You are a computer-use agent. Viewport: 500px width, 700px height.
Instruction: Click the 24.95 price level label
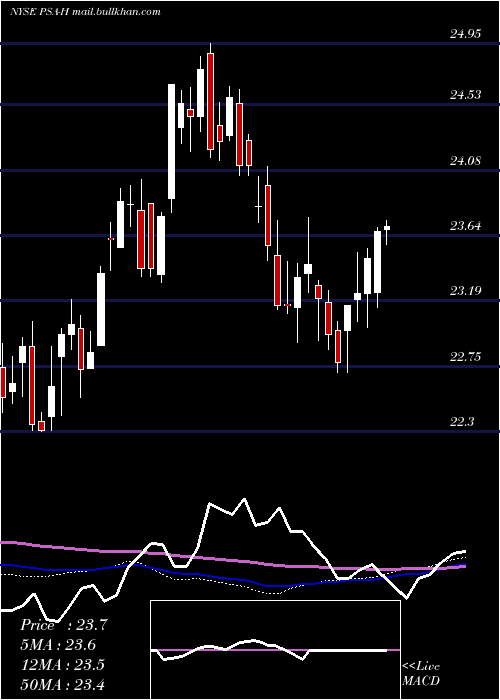[x=465, y=34]
